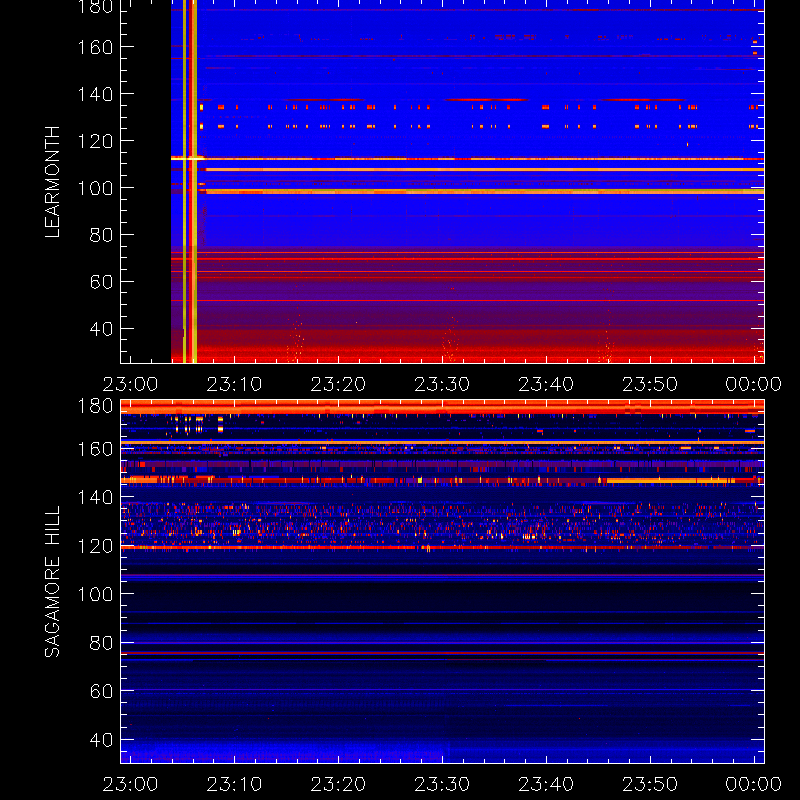Click the 23:10 time label under the Learmonth plot
Viewport: 800px width, 800px height.
pos(234,384)
